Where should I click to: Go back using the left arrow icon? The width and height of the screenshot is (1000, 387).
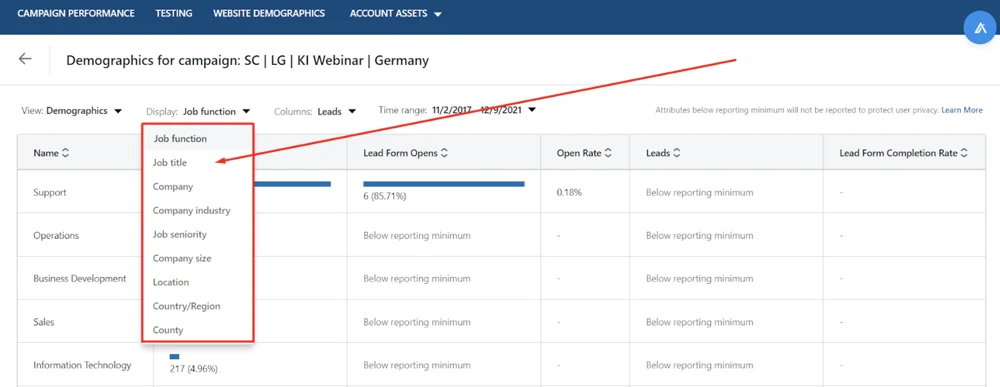(x=25, y=59)
